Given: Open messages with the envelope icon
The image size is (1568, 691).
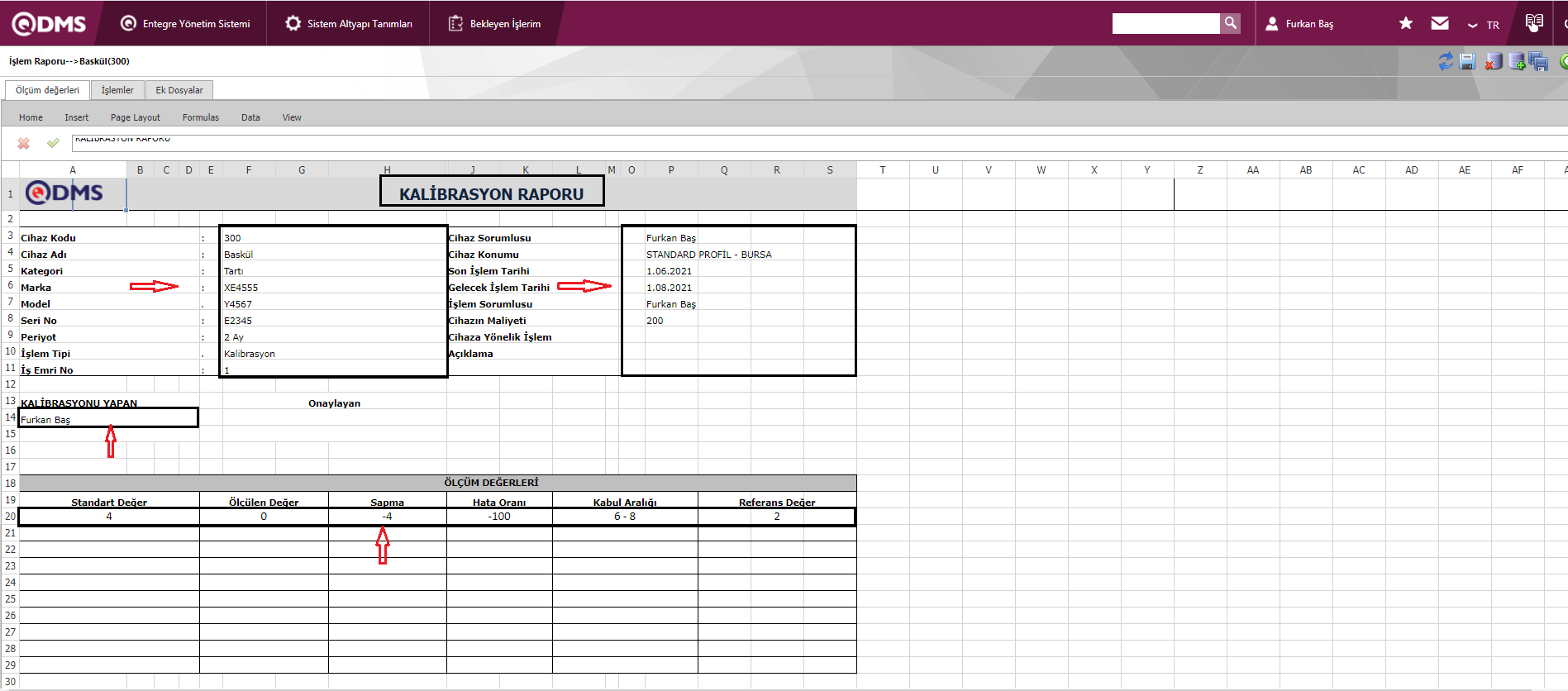Looking at the screenshot, I should [x=1440, y=23].
